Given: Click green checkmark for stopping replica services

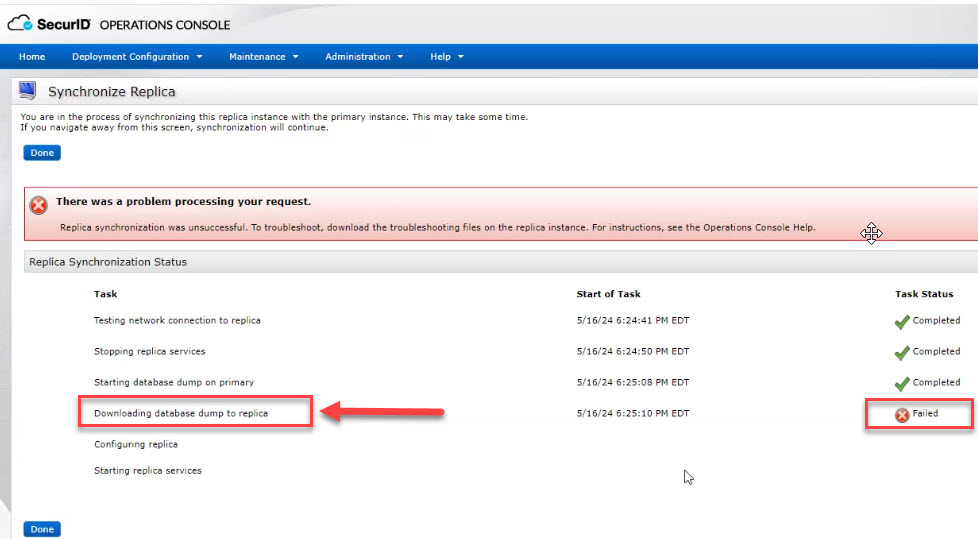Looking at the screenshot, I should [x=902, y=353].
